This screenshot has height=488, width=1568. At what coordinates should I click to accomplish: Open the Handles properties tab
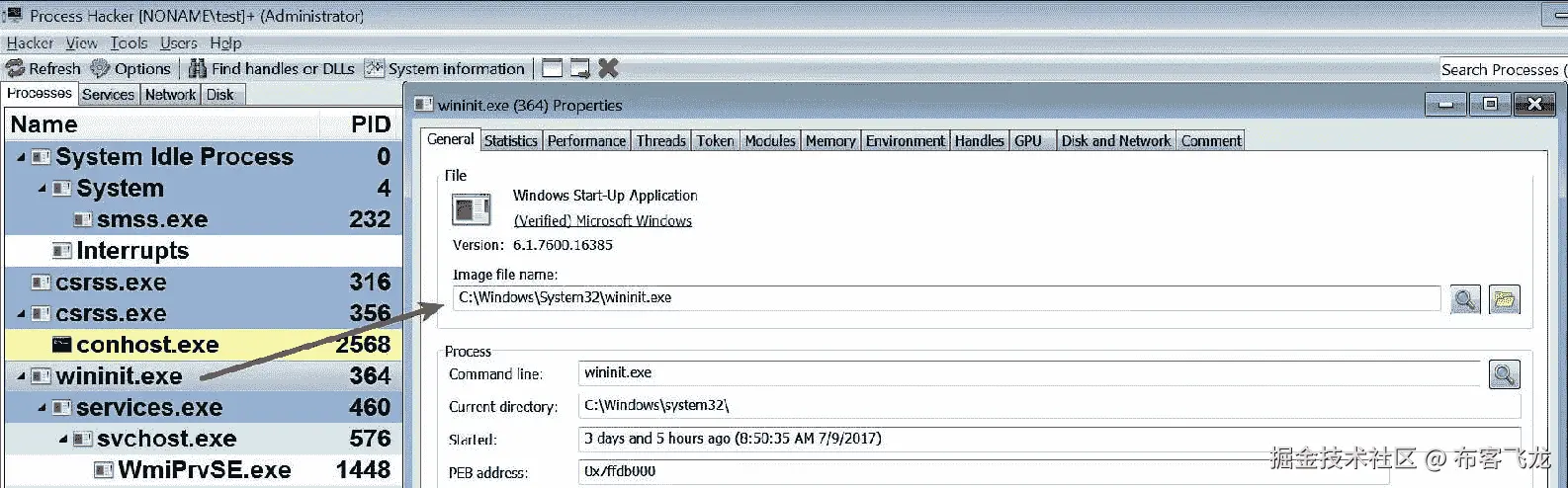pyautogui.click(x=980, y=141)
